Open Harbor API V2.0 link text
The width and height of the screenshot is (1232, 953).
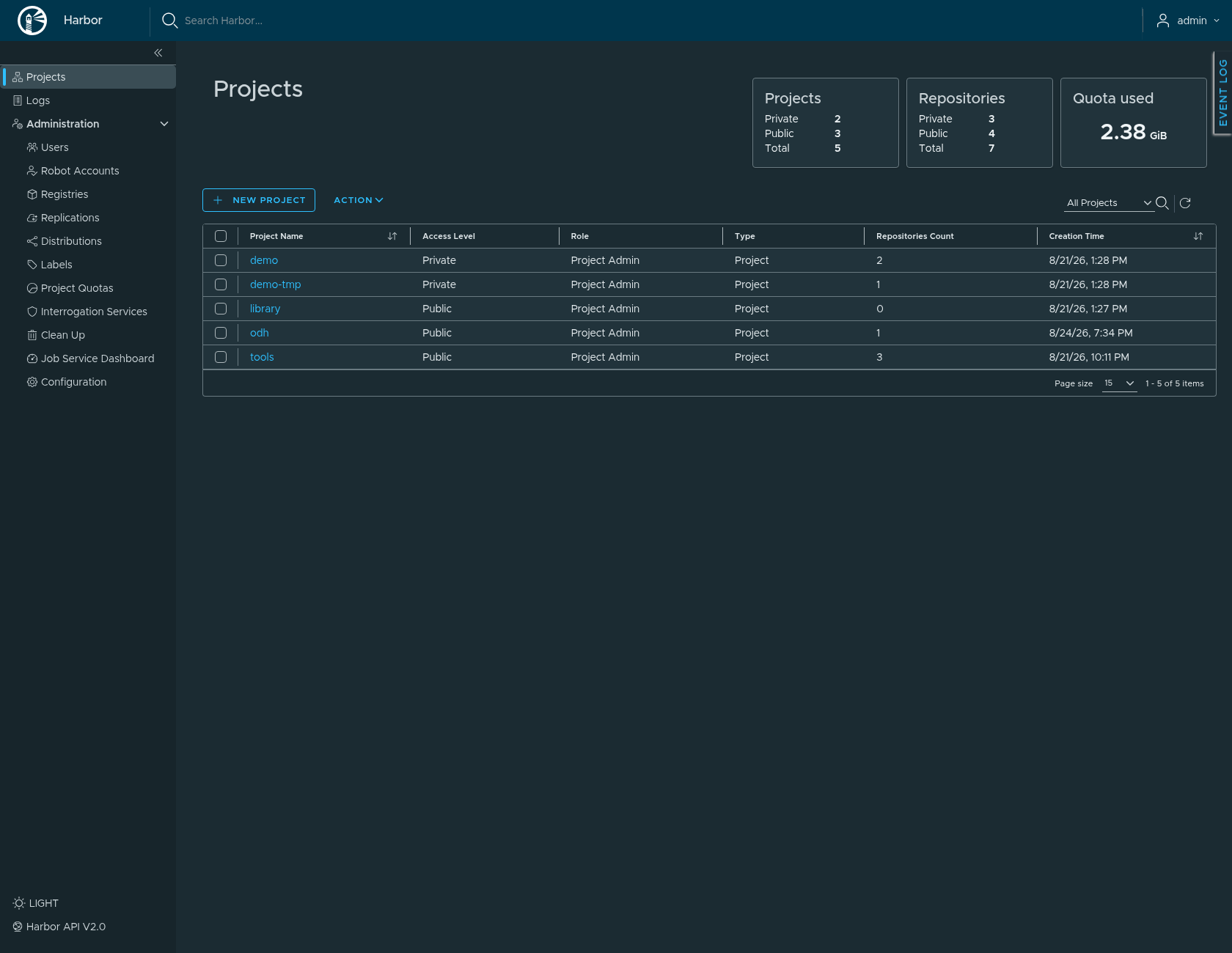(66, 927)
